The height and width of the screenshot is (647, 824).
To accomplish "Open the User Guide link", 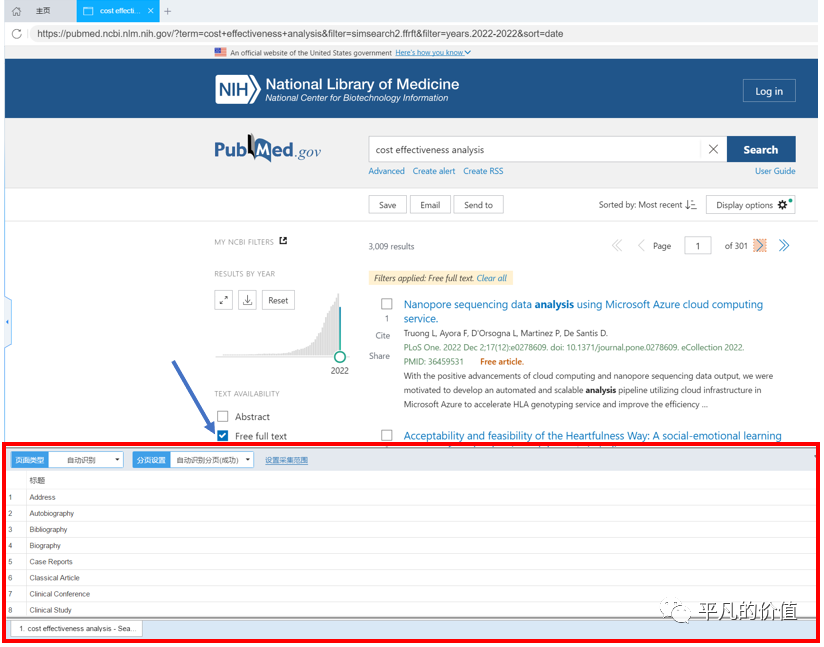I will click(x=775, y=171).
